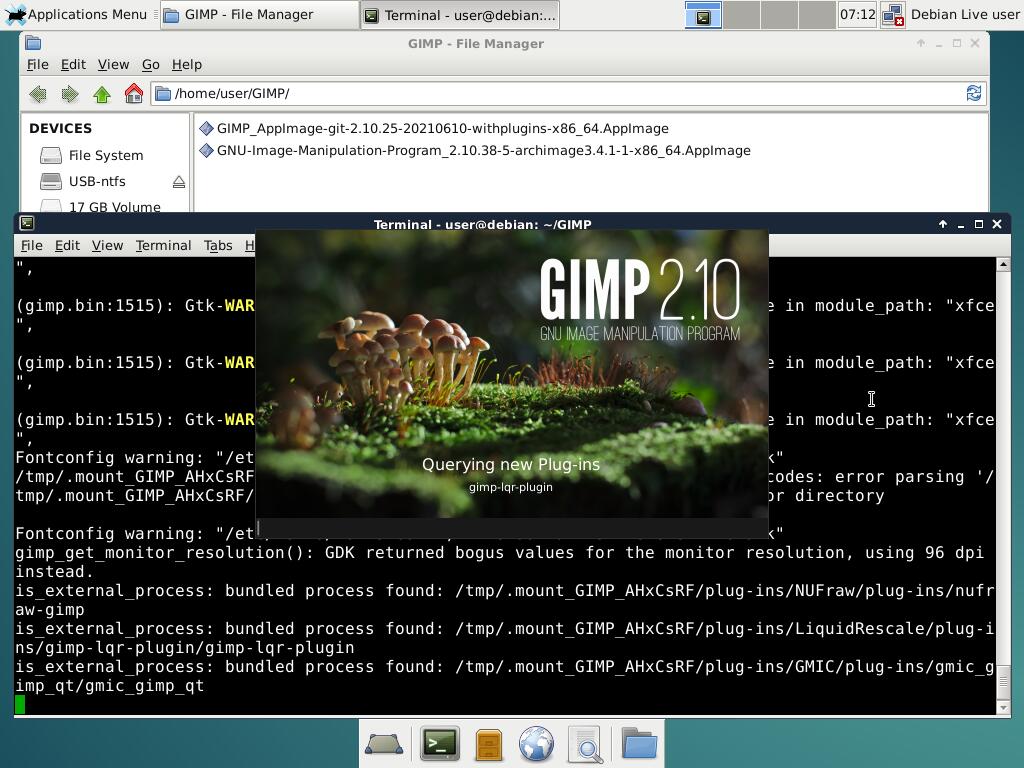Roll up the Terminal window with the up arrow

pyautogui.click(x=942, y=224)
